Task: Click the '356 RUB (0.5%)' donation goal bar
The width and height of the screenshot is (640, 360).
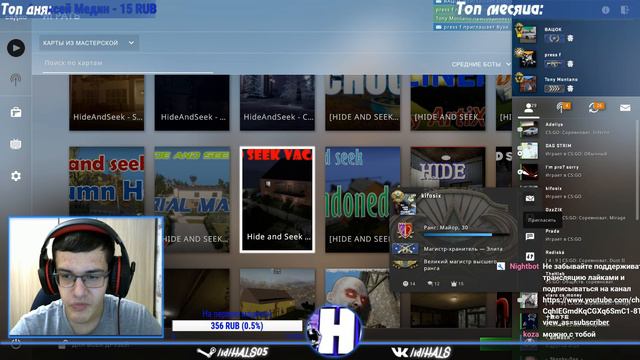Action: click(x=237, y=326)
